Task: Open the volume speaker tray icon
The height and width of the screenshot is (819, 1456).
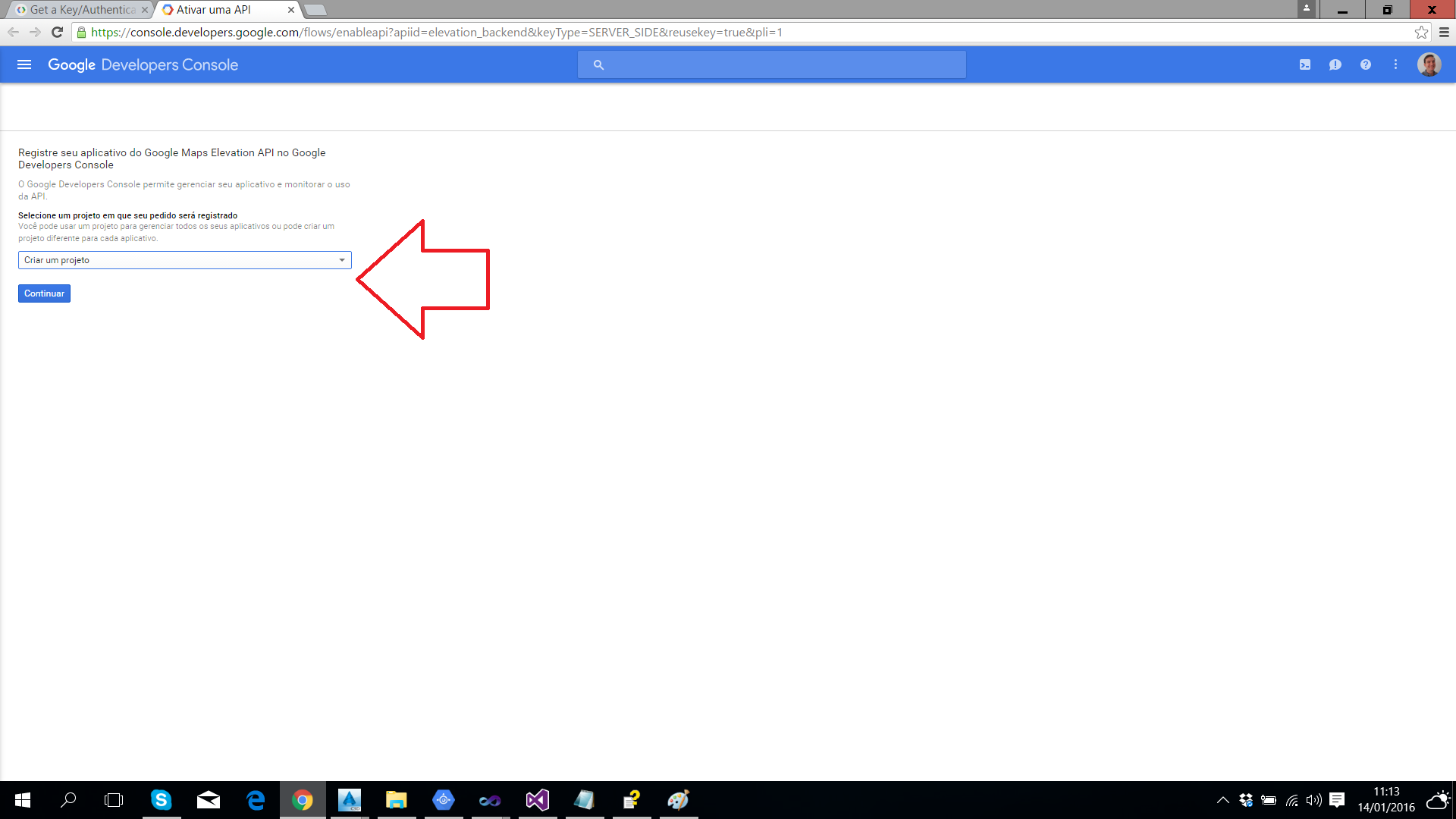Action: (1314, 800)
